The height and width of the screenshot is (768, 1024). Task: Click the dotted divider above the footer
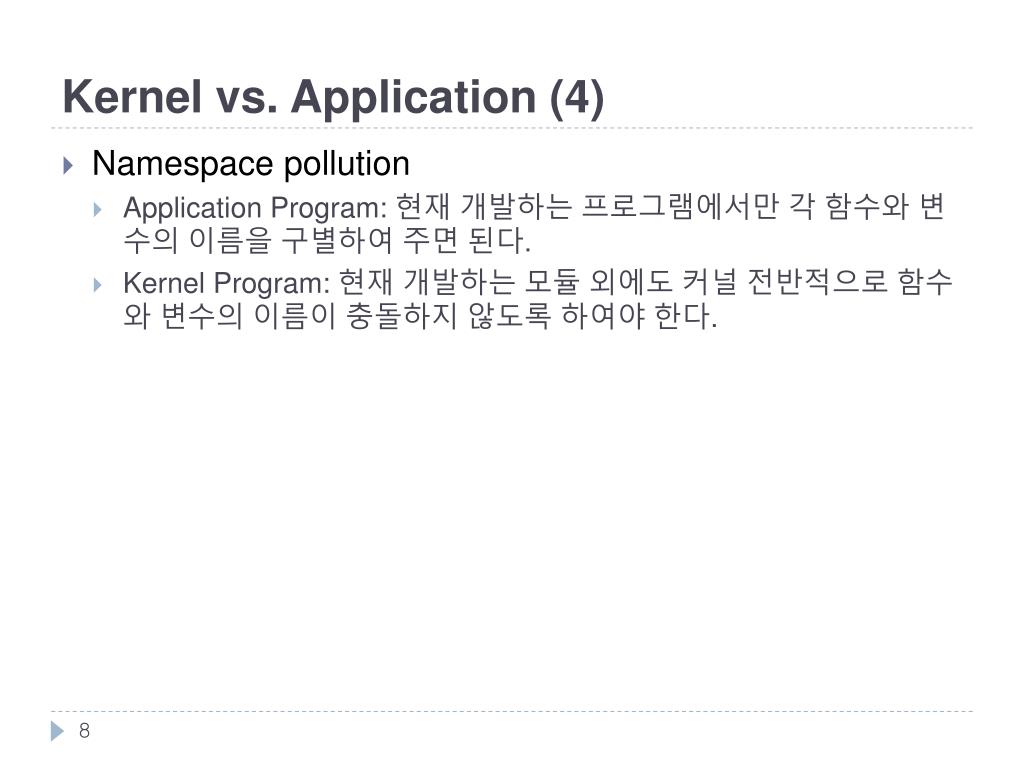(x=512, y=711)
